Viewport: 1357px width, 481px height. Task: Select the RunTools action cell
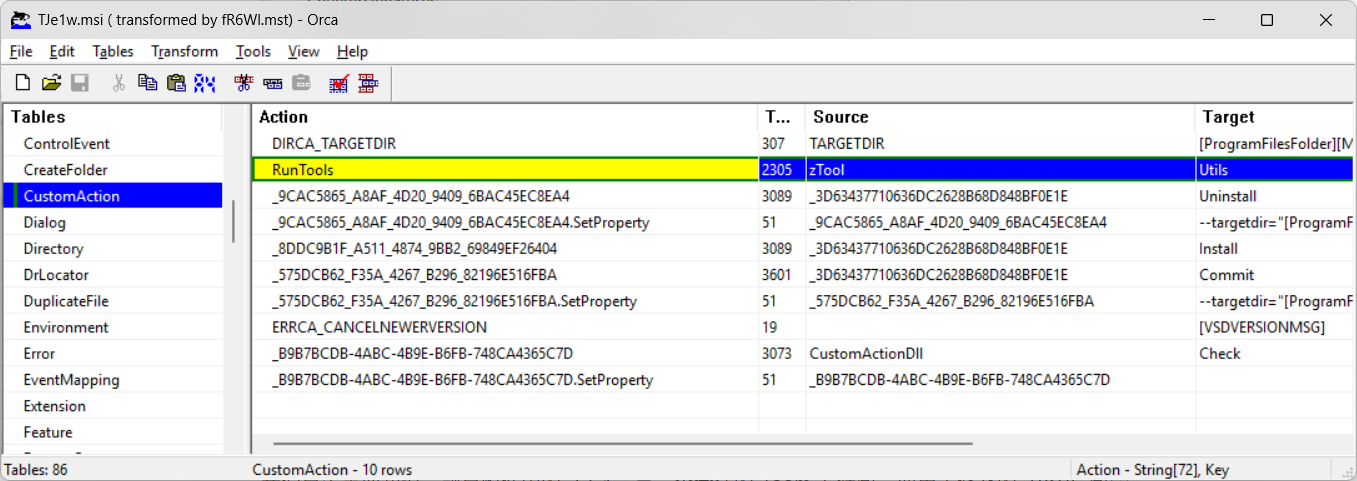point(505,170)
